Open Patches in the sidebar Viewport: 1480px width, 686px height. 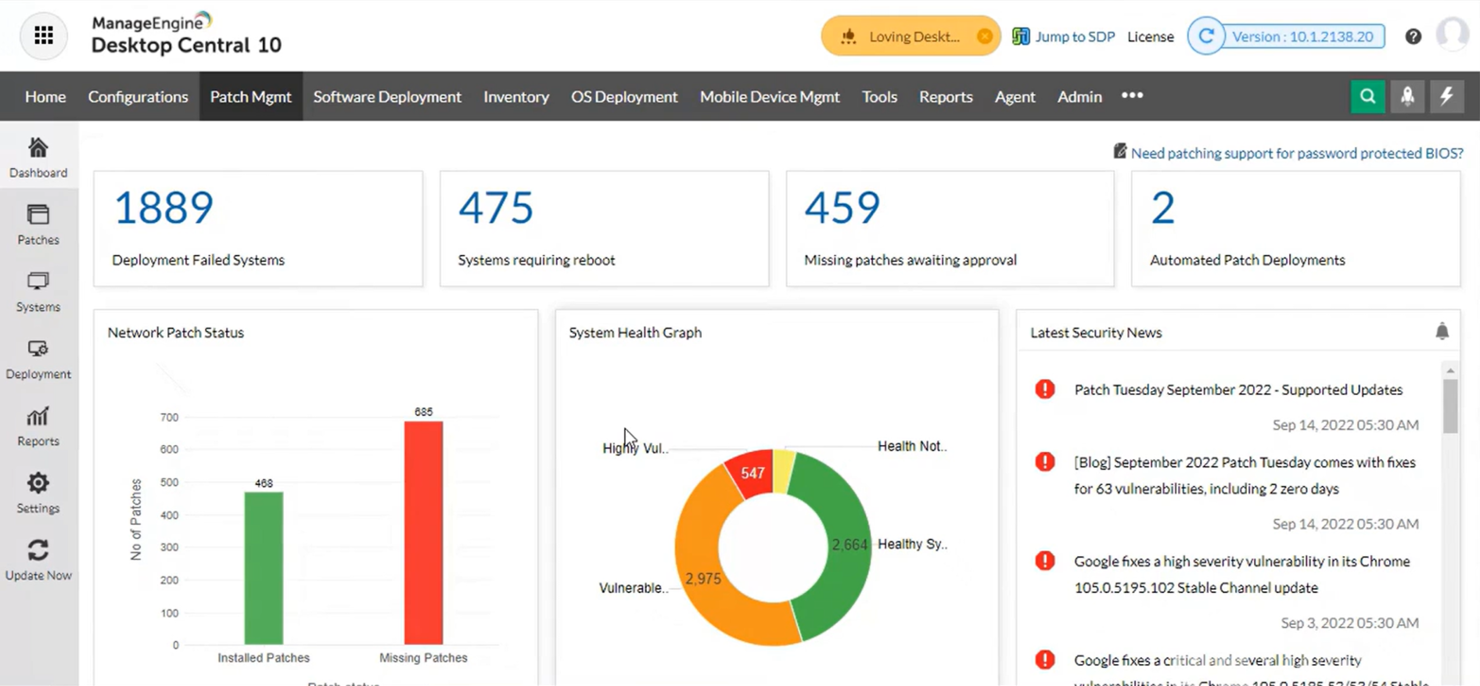coord(38,225)
